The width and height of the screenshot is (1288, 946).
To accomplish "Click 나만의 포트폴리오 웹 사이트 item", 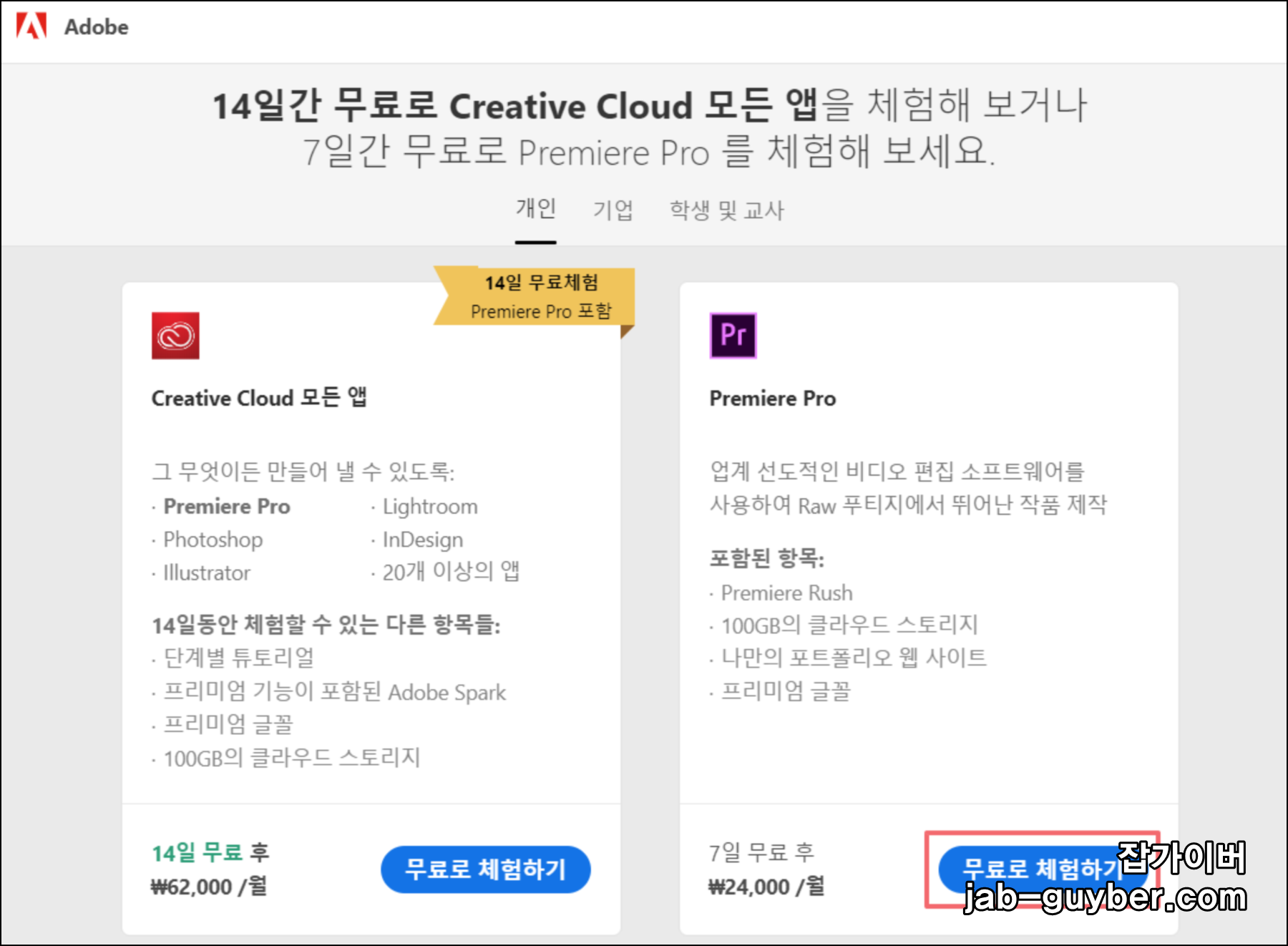I will coord(854,658).
